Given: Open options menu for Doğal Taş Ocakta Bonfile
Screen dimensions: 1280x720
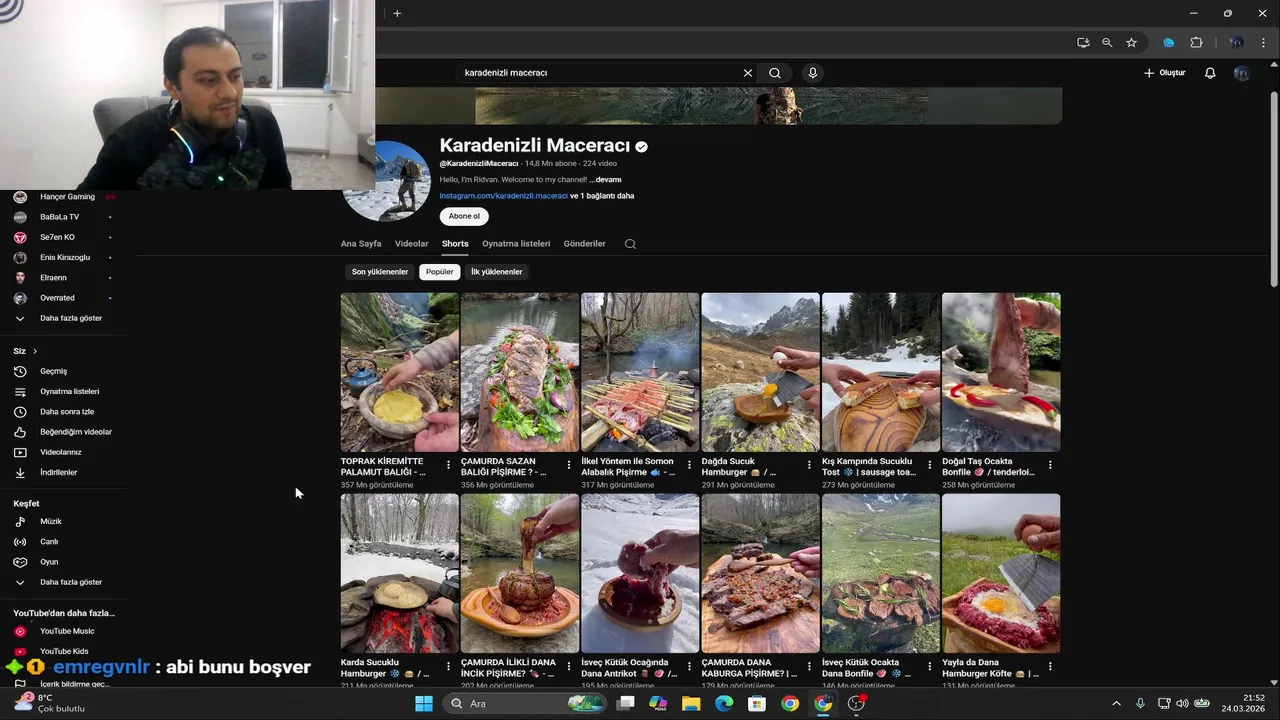Looking at the screenshot, I should coord(1050,466).
